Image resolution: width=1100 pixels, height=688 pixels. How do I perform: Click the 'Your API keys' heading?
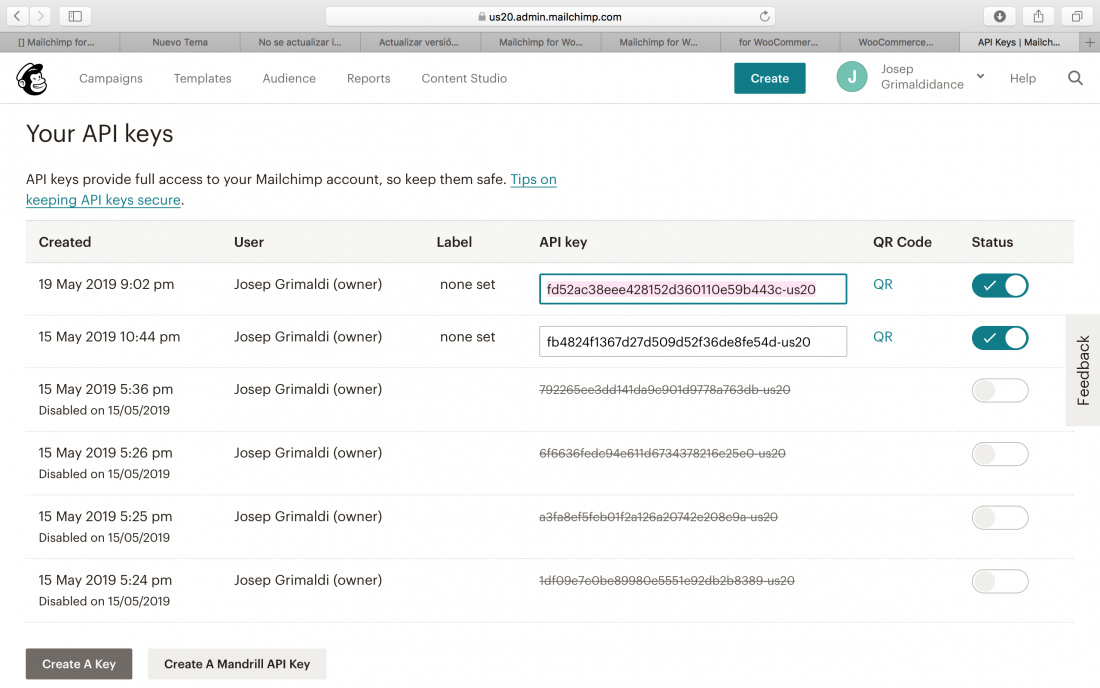point(100,134)
